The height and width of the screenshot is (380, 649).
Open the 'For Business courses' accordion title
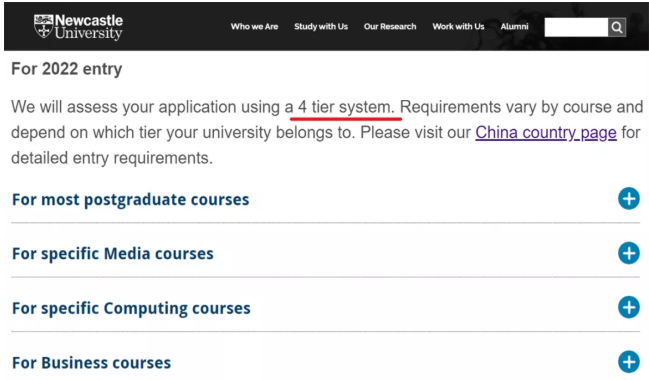[x=91, y=363]
